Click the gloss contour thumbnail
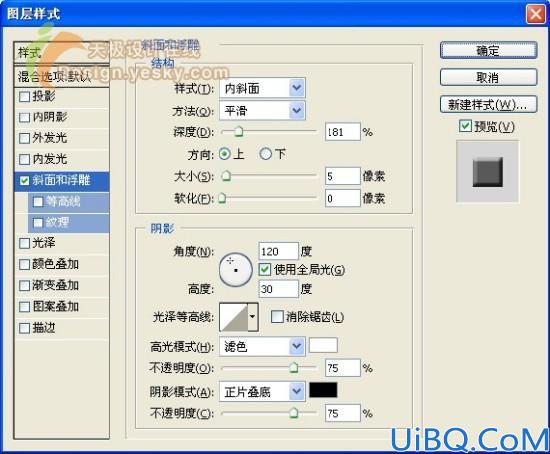The image size is (550, 454). coord(234,317)
